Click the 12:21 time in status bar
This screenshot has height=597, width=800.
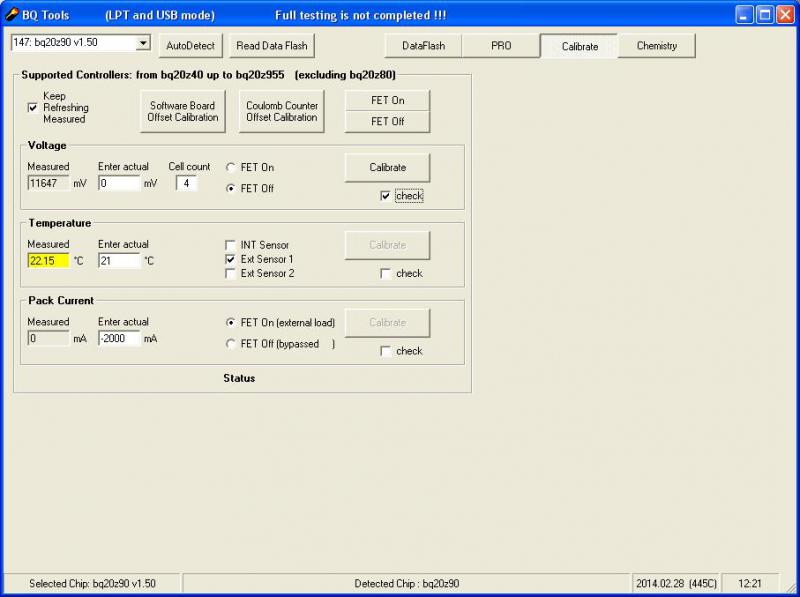pos(749,584)
